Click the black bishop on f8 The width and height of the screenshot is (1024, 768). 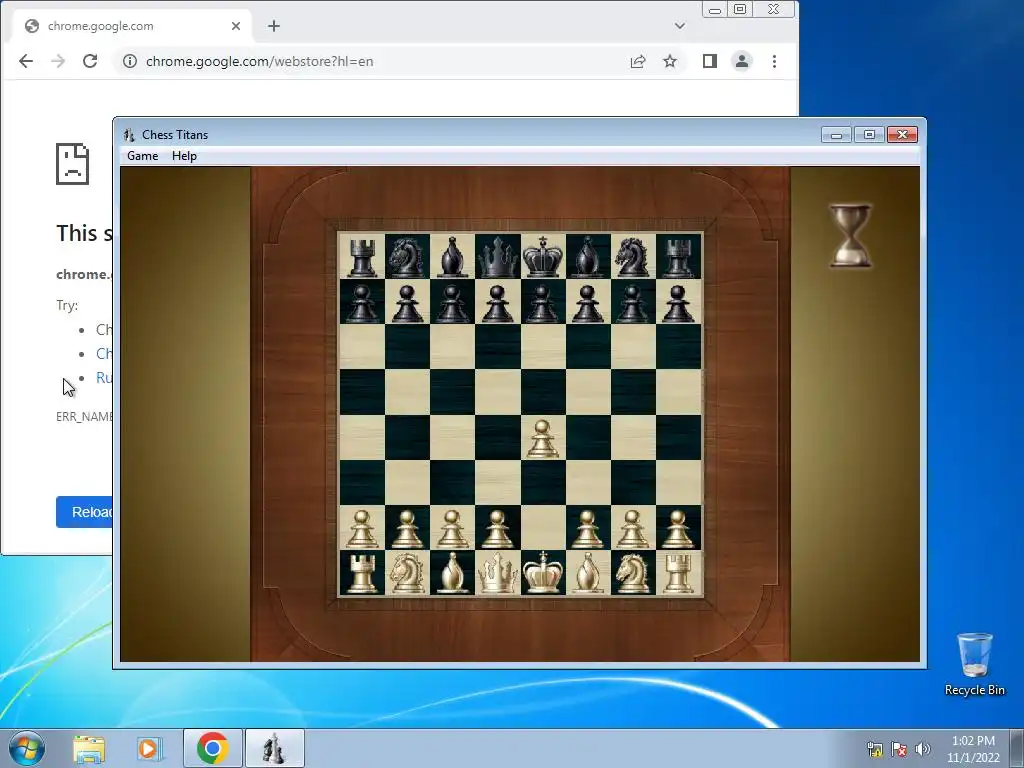point(588,257)
